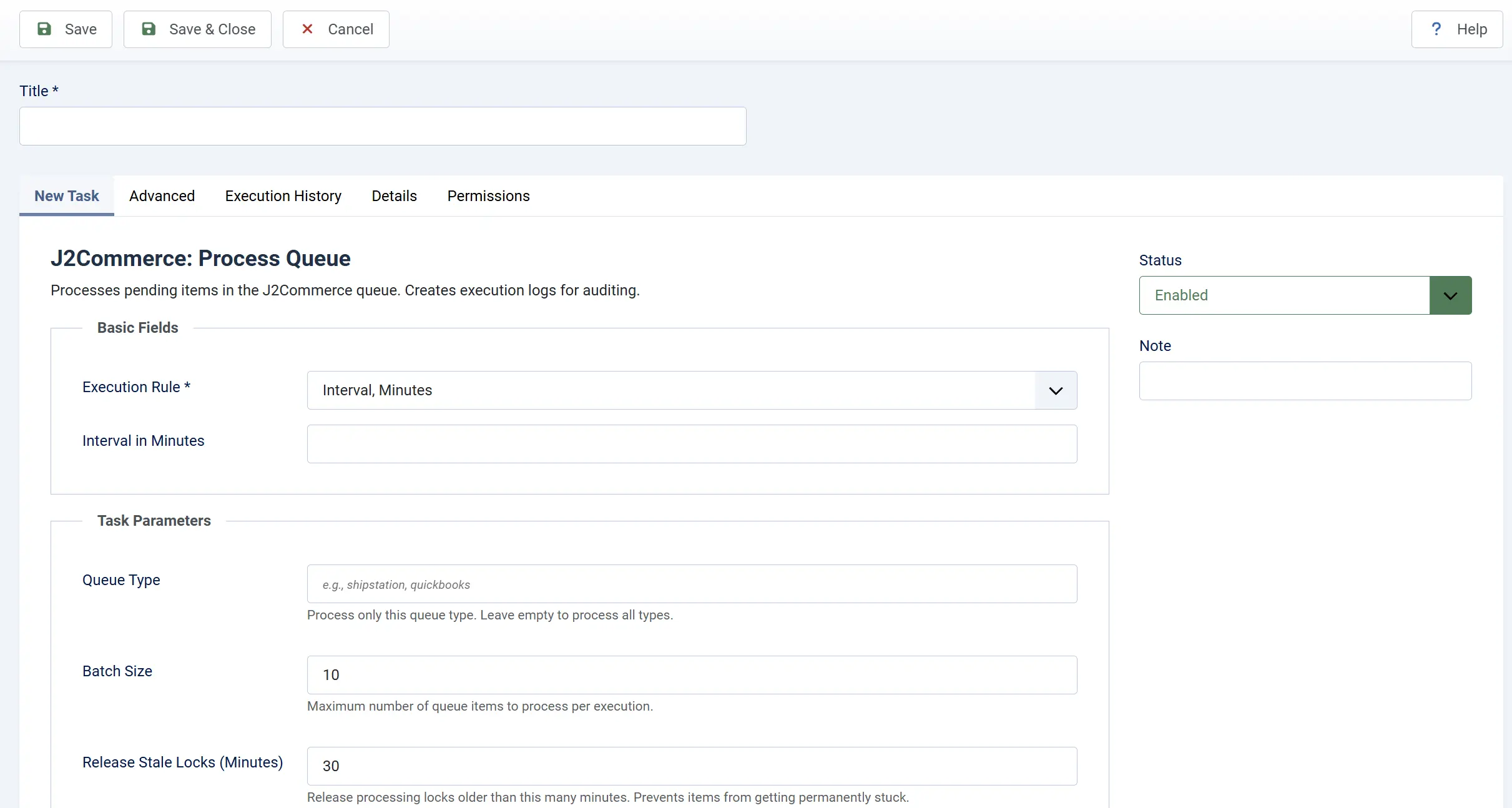Click the Save button
The width and height of the screenshot is (1512, 808).
[66, 29]
